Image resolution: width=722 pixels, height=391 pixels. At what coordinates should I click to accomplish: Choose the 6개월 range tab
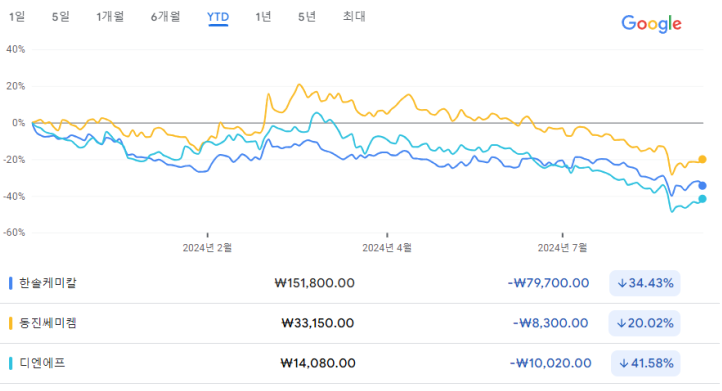click(x=165, y=17)
